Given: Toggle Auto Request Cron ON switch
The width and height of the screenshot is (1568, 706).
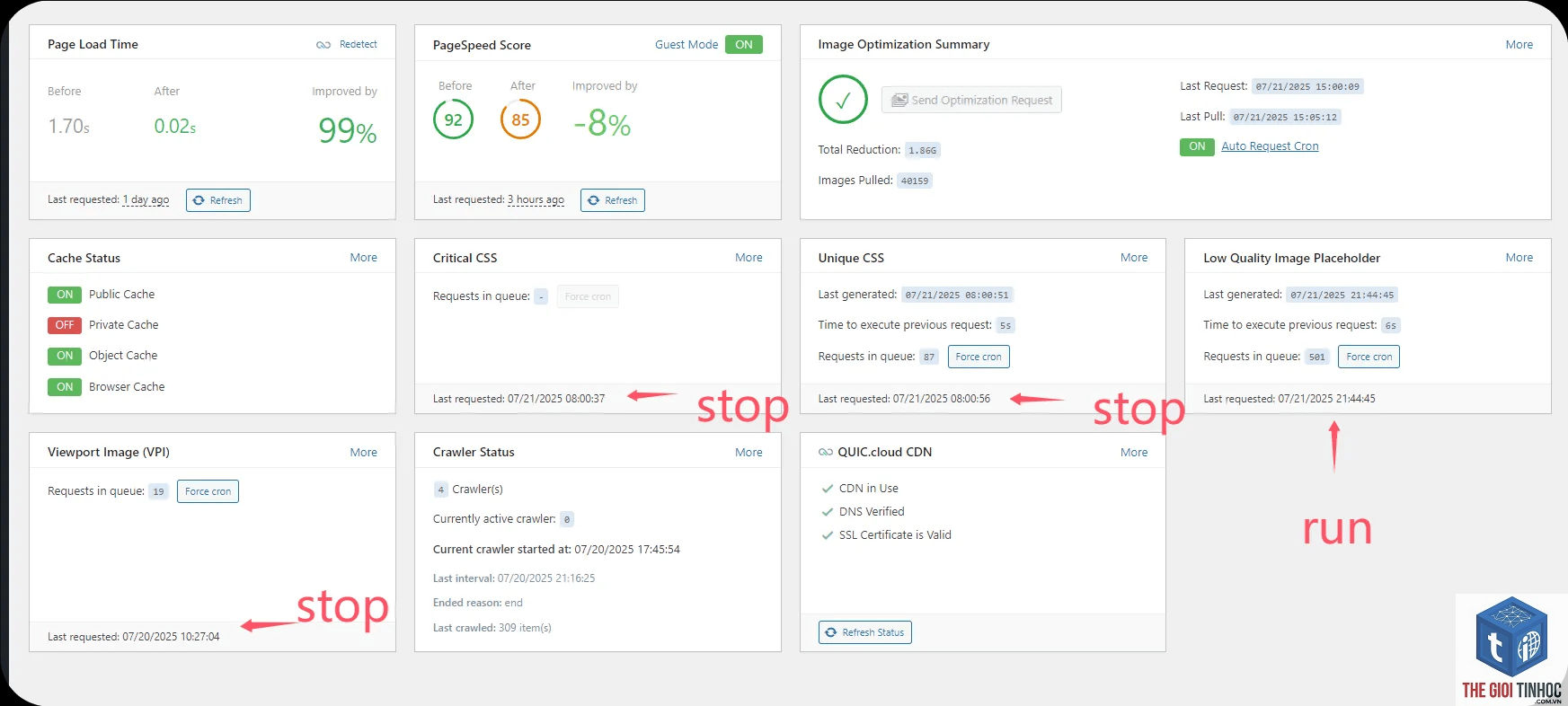Looking at the screenshot, I should click(x=1197, y=146).
